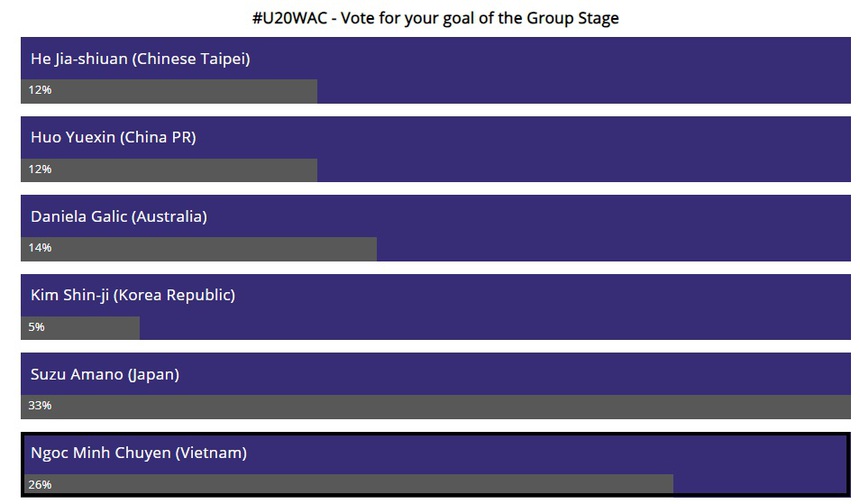This screenshot has height=504, width=860.
Task: Click the 33% vote percentage label
Action: (x=40, y=406)
